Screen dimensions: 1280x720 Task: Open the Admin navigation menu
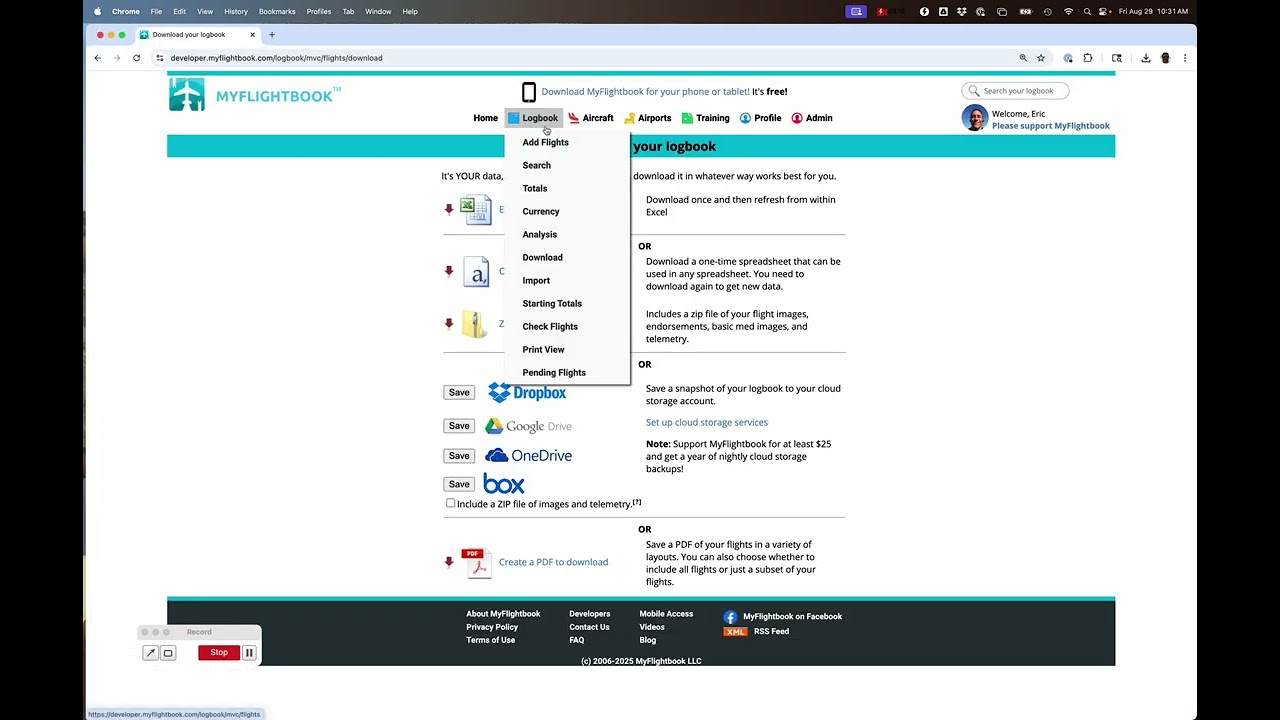[x=812, y=118]
